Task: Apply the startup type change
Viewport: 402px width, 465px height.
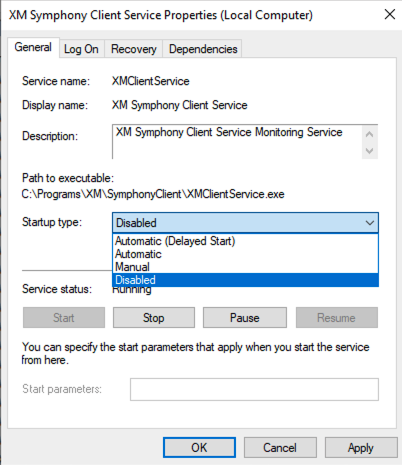Action: point(361,447)
